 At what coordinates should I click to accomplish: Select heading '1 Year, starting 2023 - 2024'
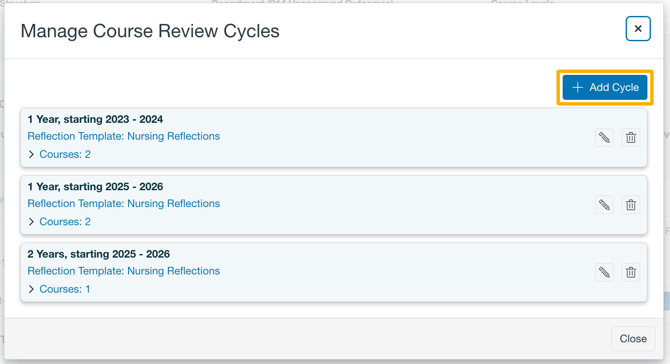pos(95,119)
